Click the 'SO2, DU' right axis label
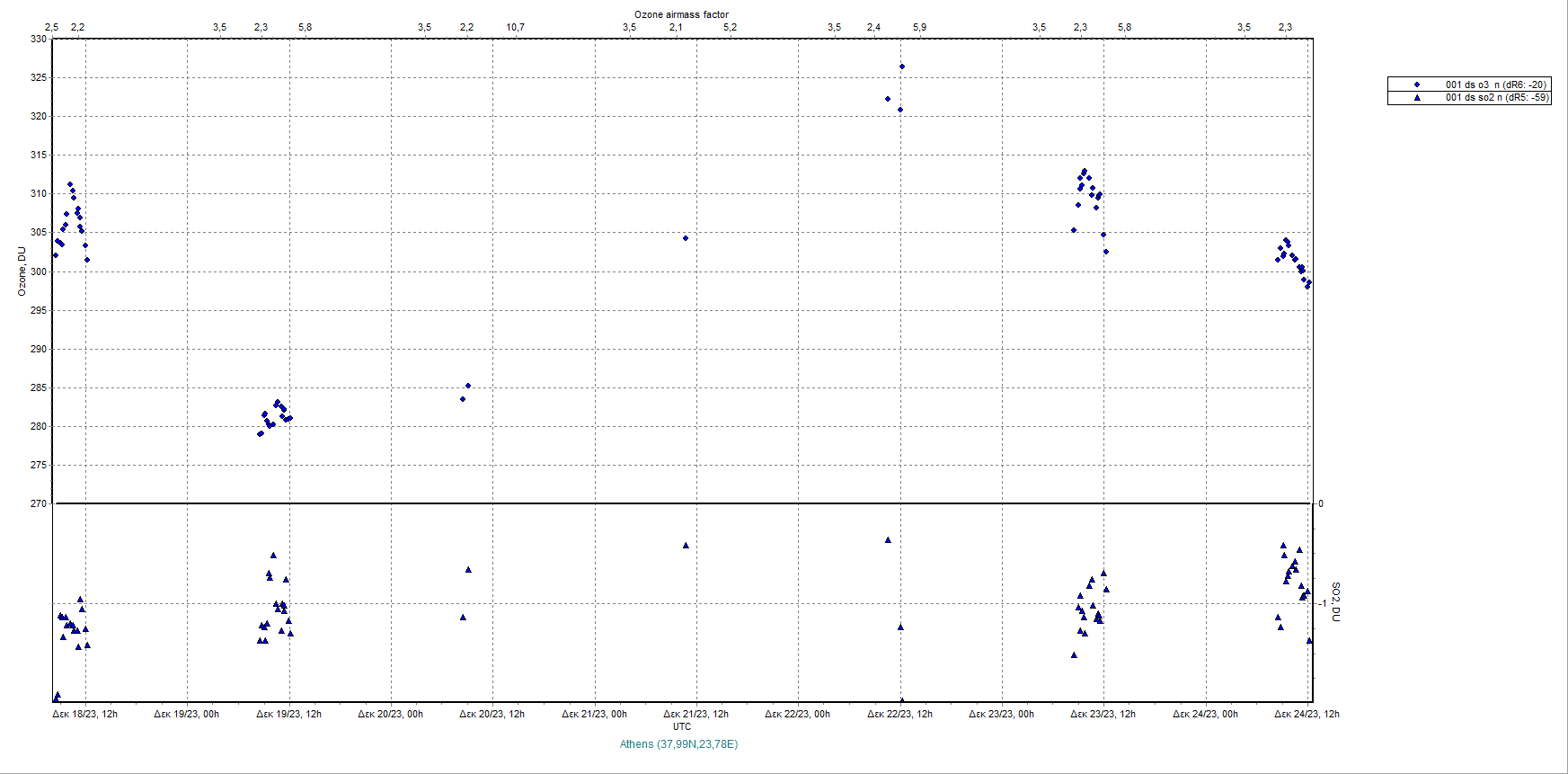This screenshot has height=774, width=1568. coord(1335,601)
